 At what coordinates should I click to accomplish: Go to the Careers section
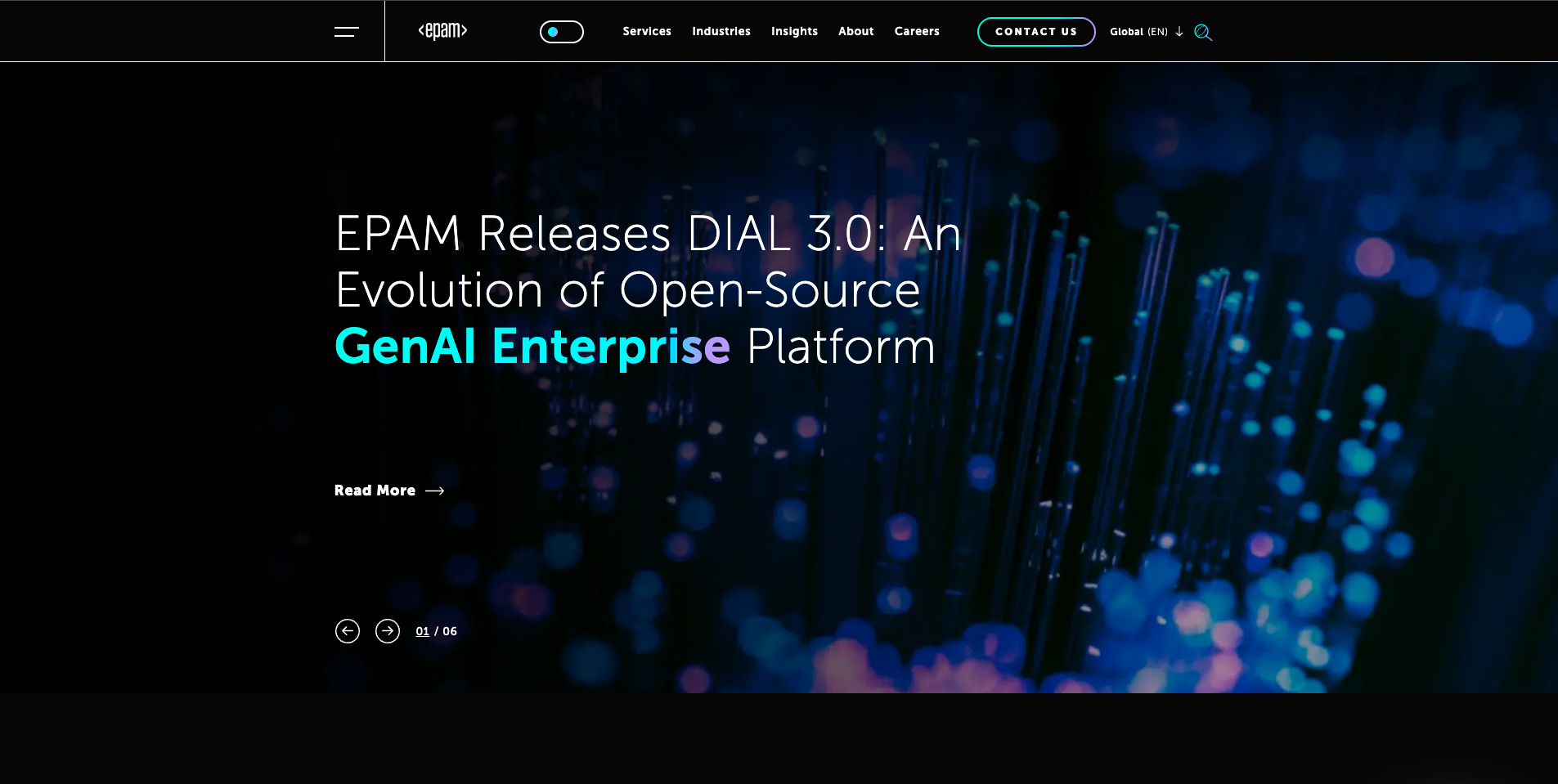point(916,31)
